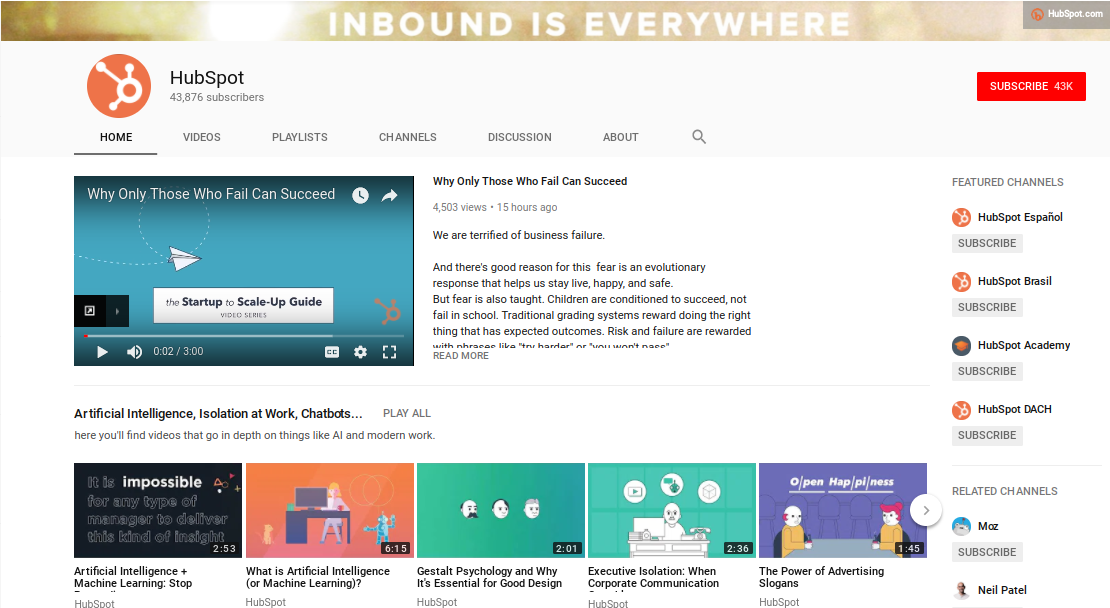Image resolution: width=1110 pixels, height=608 pixels.
Task: Open the About tab
Action: point(621,137)
